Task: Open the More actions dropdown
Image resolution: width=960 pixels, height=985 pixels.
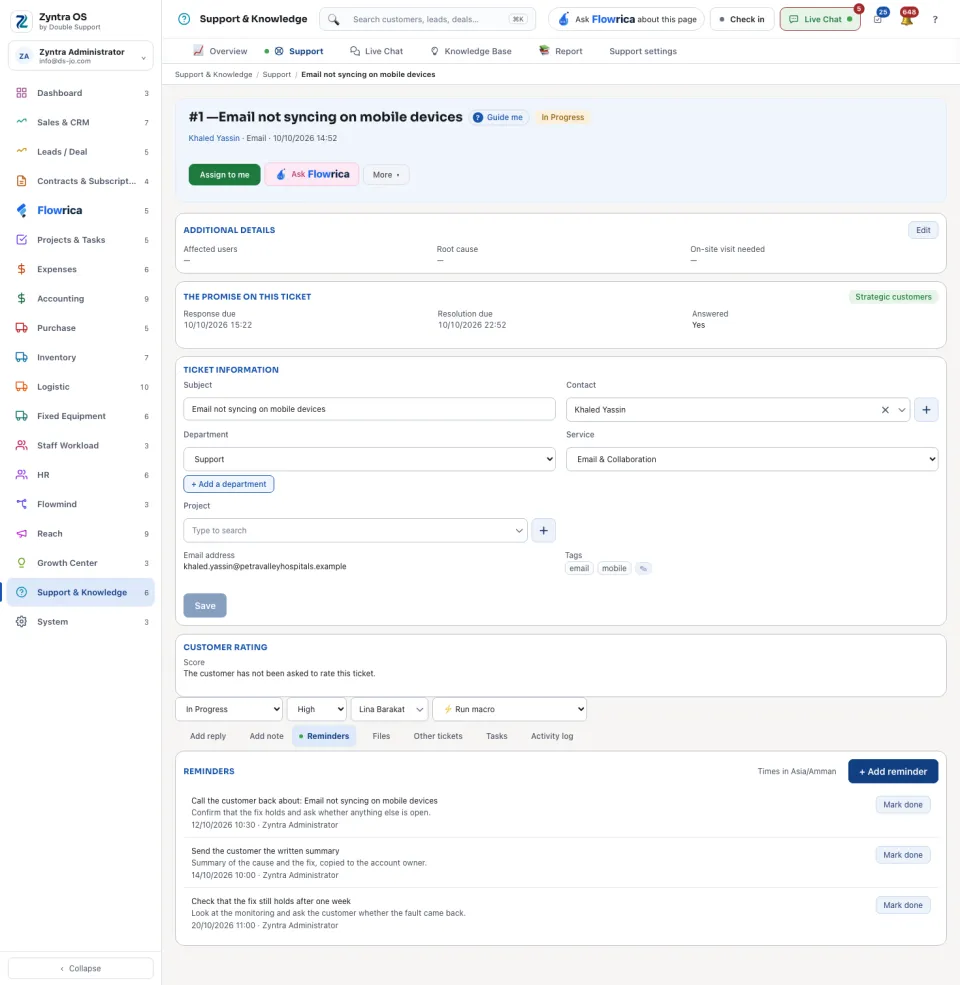Action: (386, 175)
